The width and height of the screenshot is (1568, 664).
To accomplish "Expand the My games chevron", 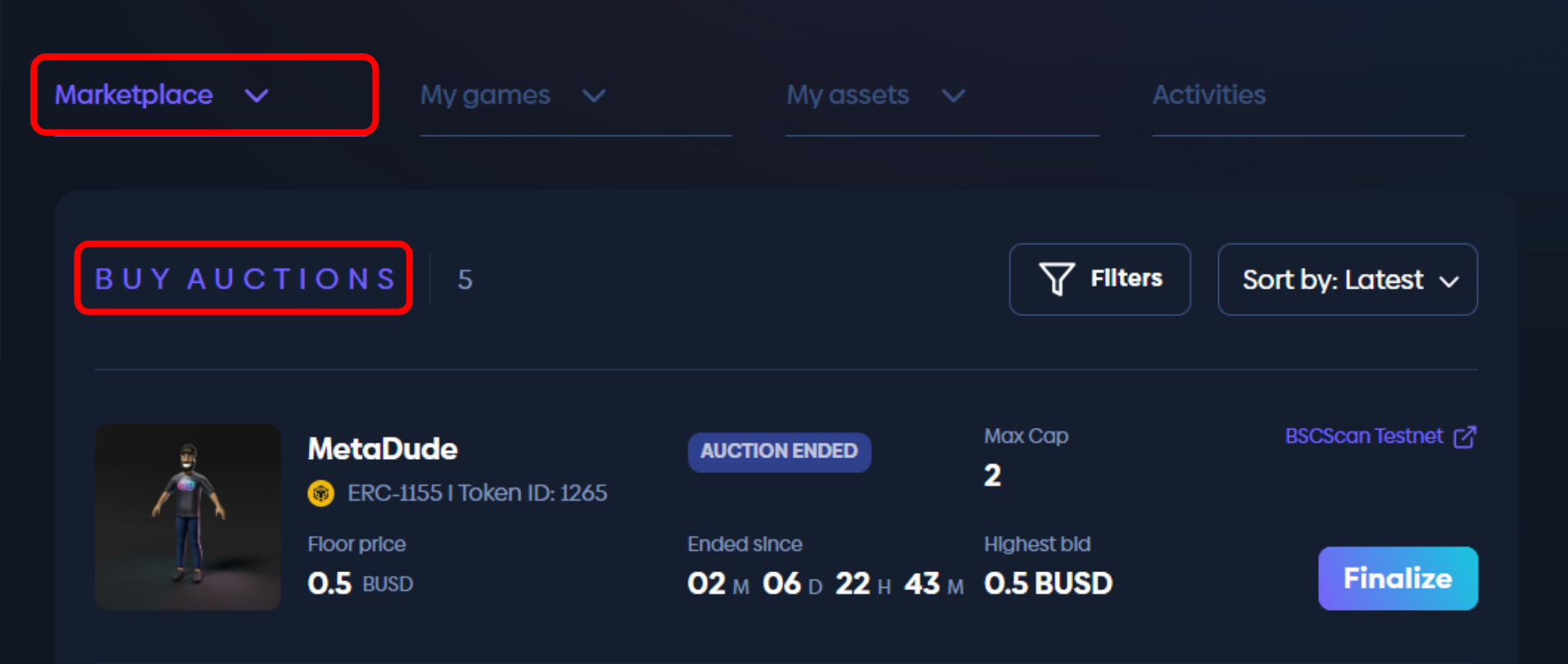I will [594, 96].
